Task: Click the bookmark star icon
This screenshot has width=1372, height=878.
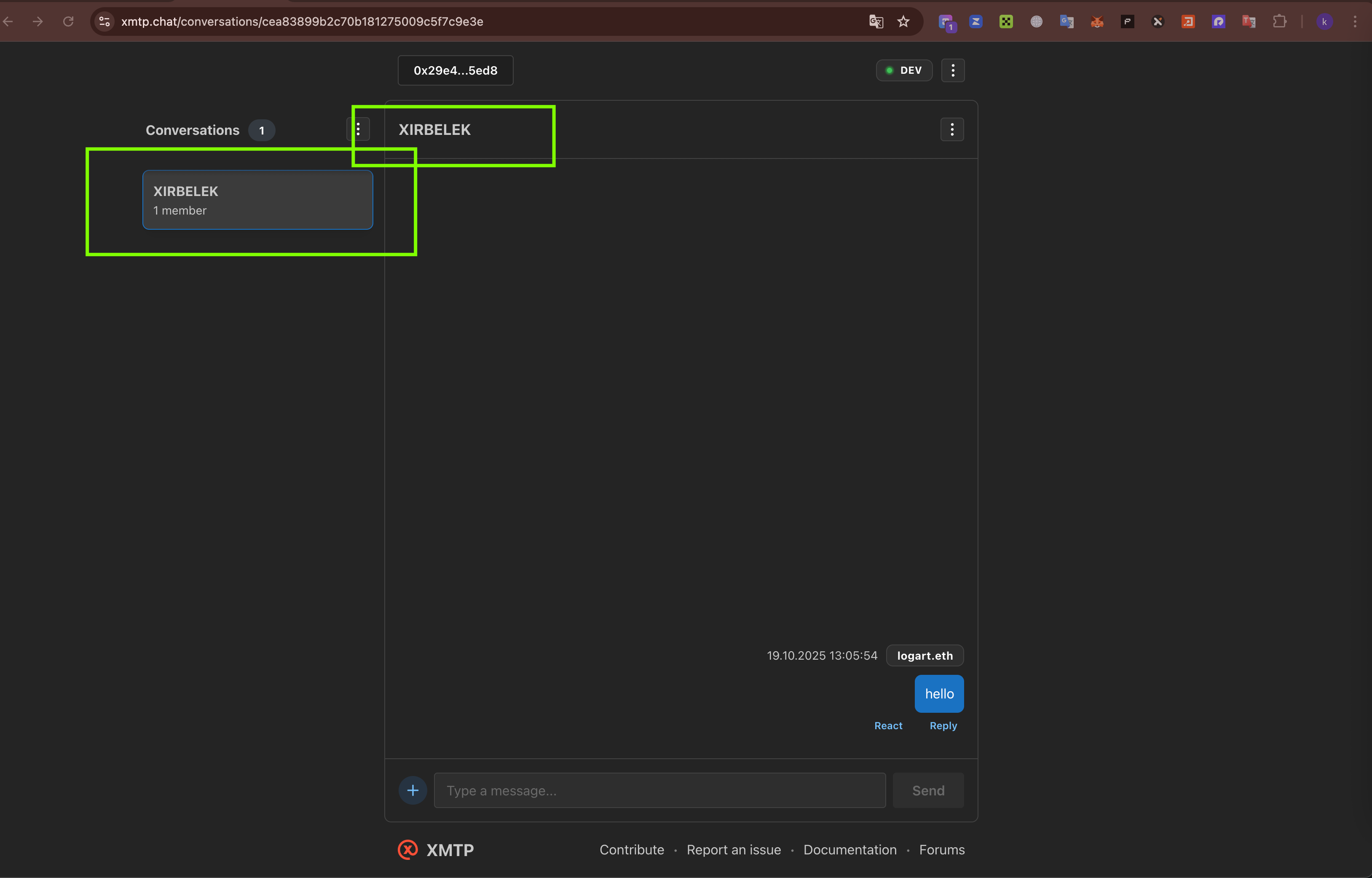Action: click(x=903, y=21)
